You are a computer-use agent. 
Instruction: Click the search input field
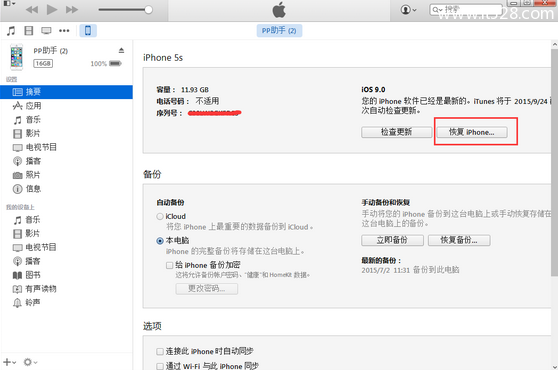tap(466, 10)
